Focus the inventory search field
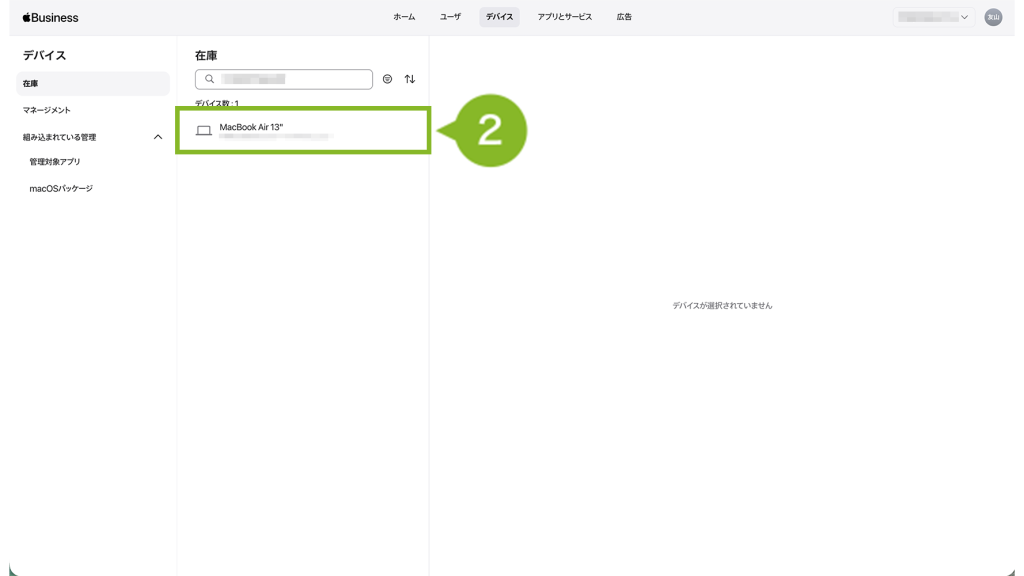Screen dimensions: 1024x576 tap(292, 79)
